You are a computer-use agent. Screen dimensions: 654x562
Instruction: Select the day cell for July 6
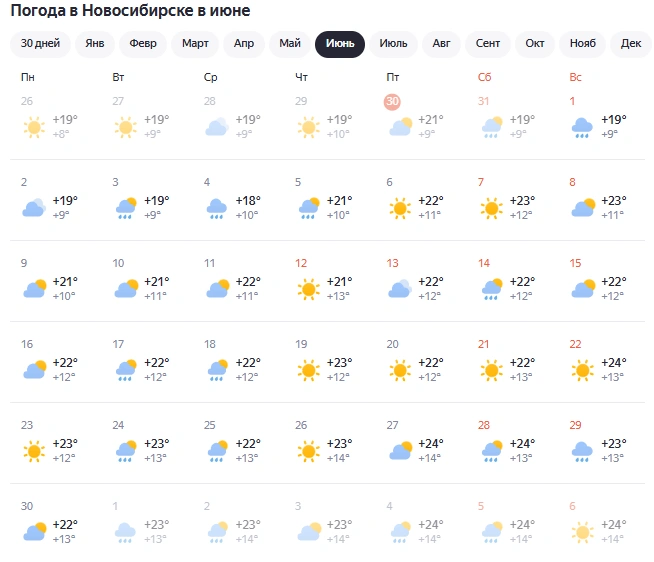click(x=599, y=523)
